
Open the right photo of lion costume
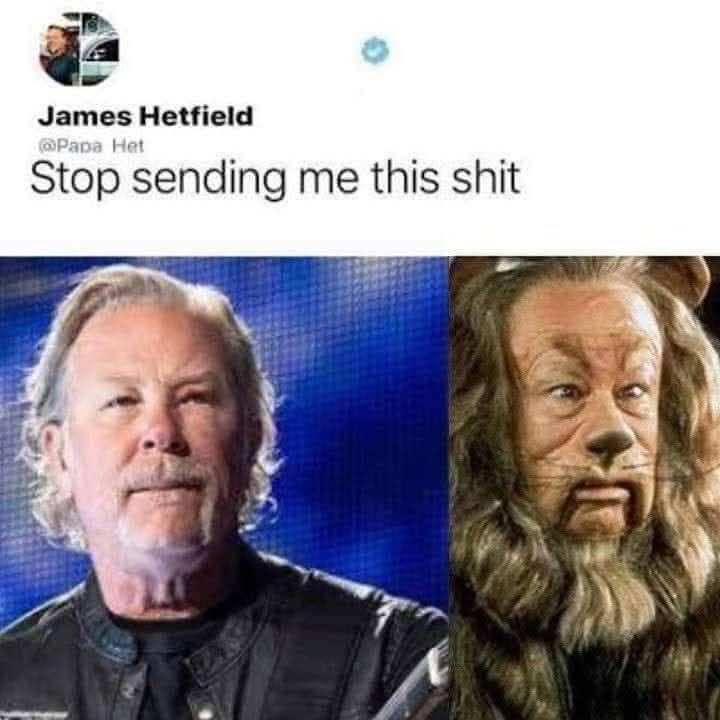pyautogui.click(x=585, y=488)
